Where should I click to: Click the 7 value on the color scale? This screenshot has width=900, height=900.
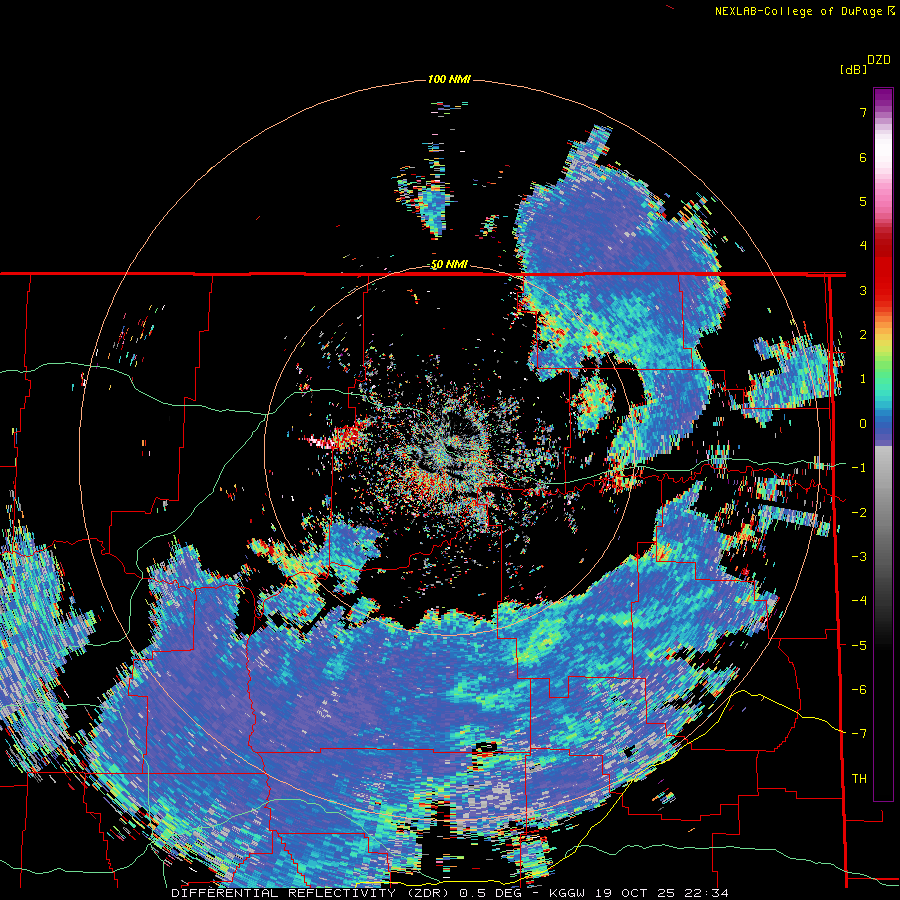(863, 112)
